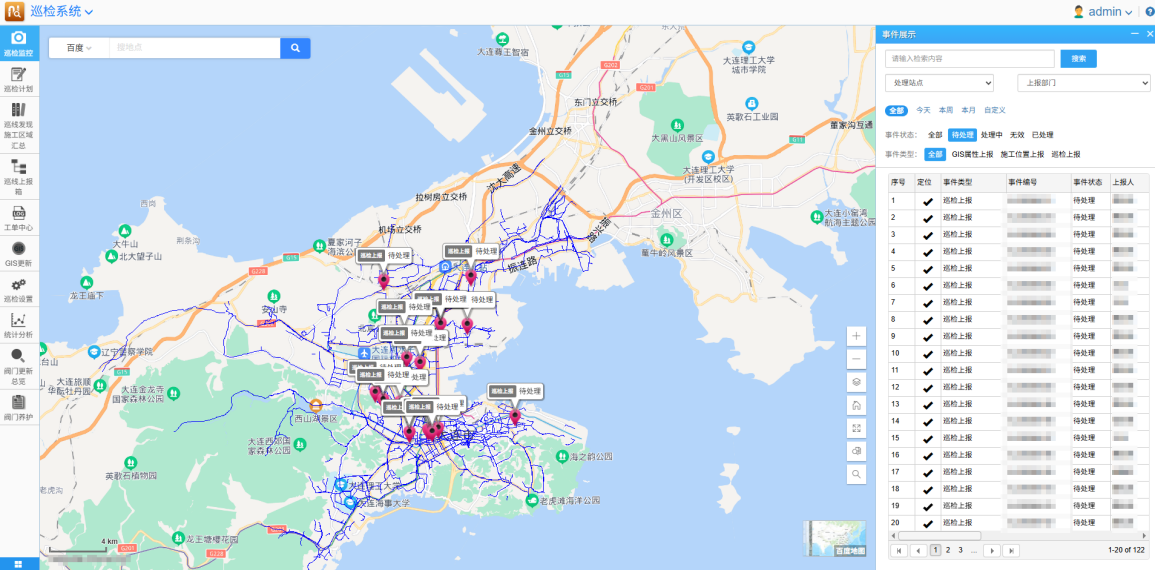The image size is (1155, 570).
Task: Click the map zoom-out minus button
Action: click(x=856, y=359)
